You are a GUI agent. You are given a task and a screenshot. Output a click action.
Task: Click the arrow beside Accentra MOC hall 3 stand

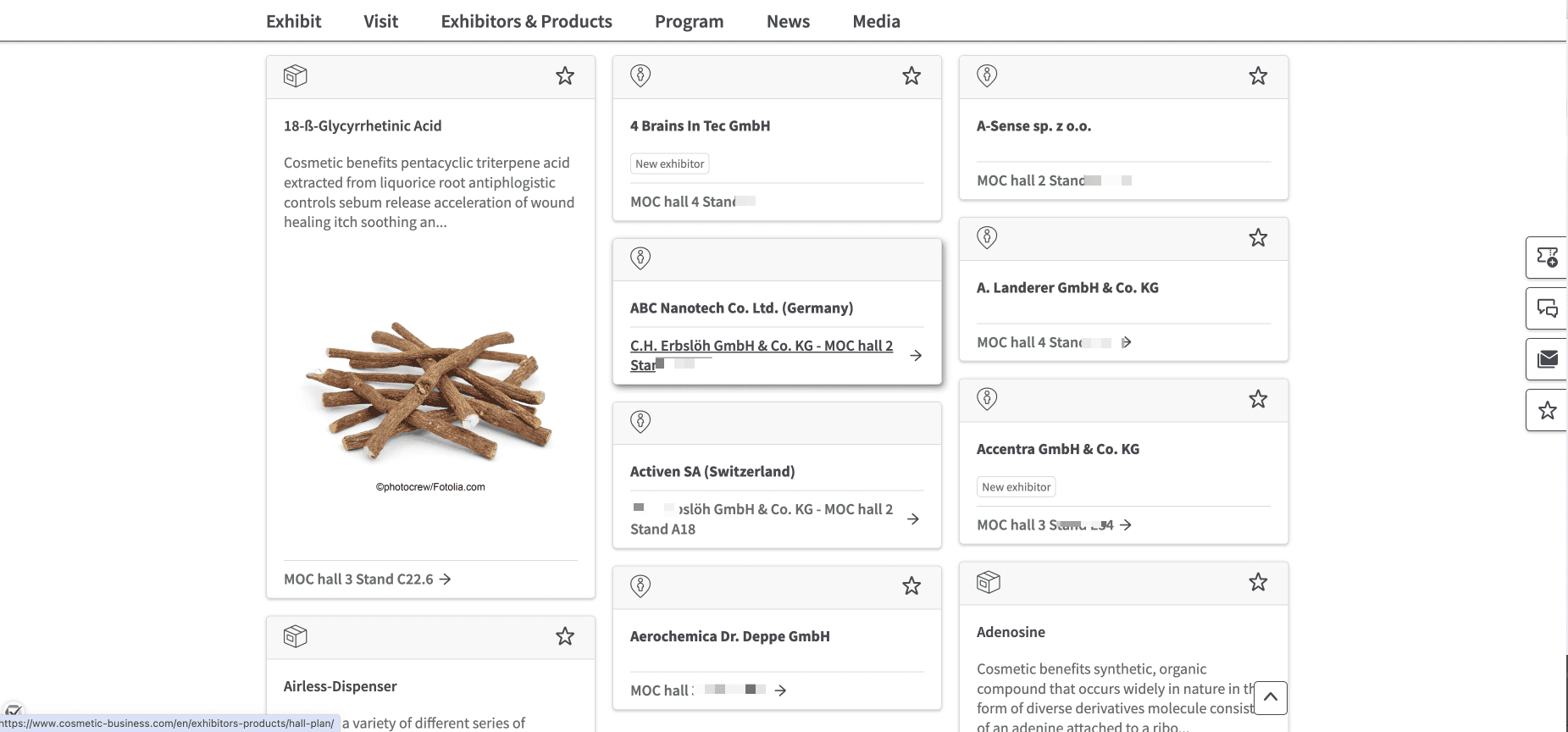[x=1125, y=525]
